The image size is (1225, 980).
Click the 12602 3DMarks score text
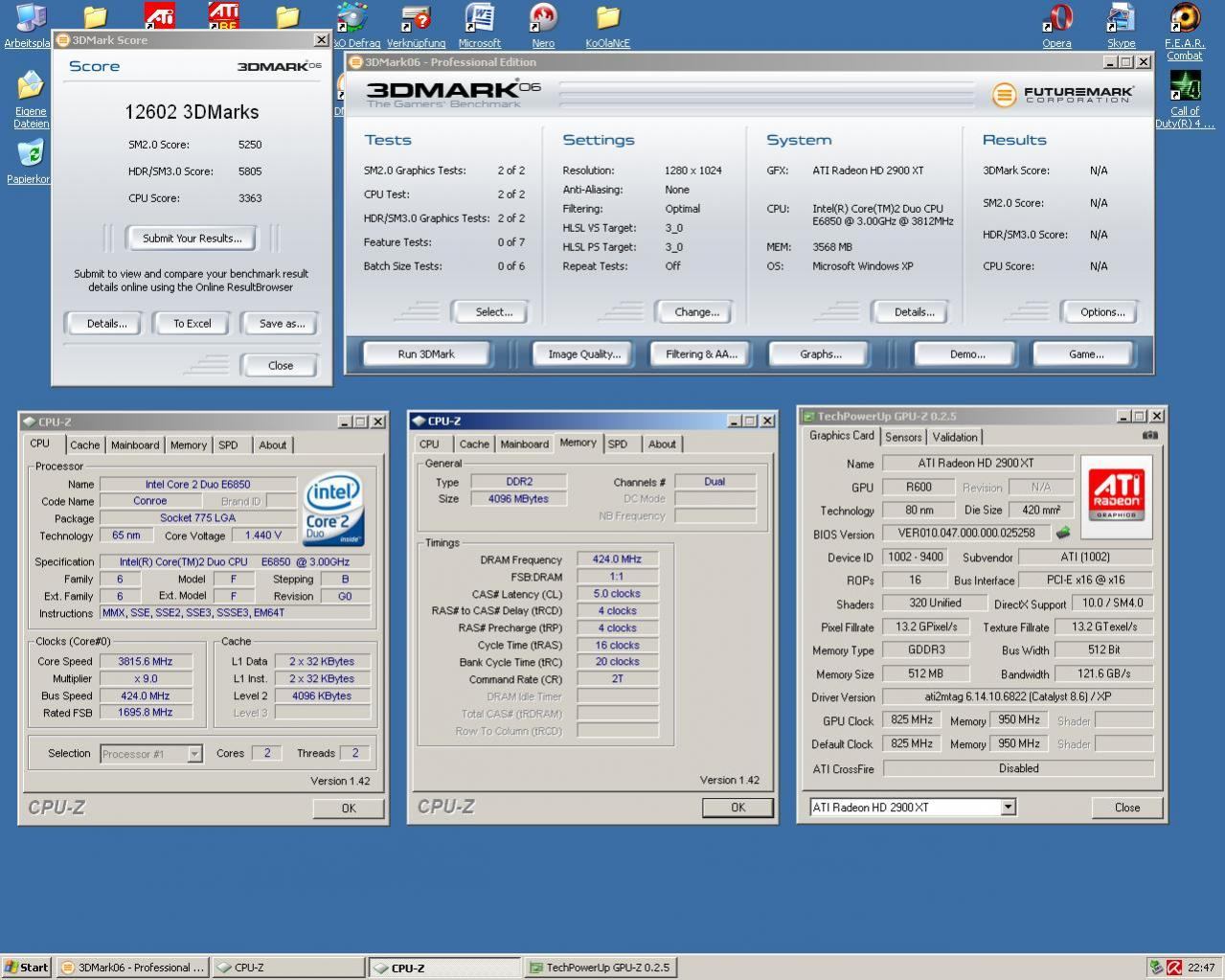click(x=192, y=112)
